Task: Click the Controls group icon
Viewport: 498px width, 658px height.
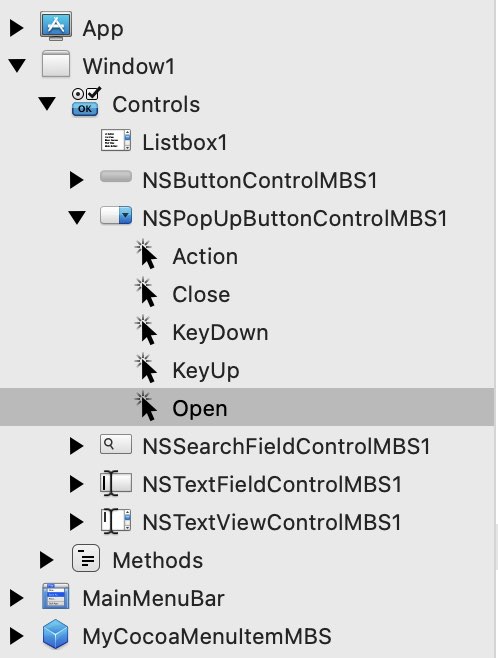Action: point(86,102)
